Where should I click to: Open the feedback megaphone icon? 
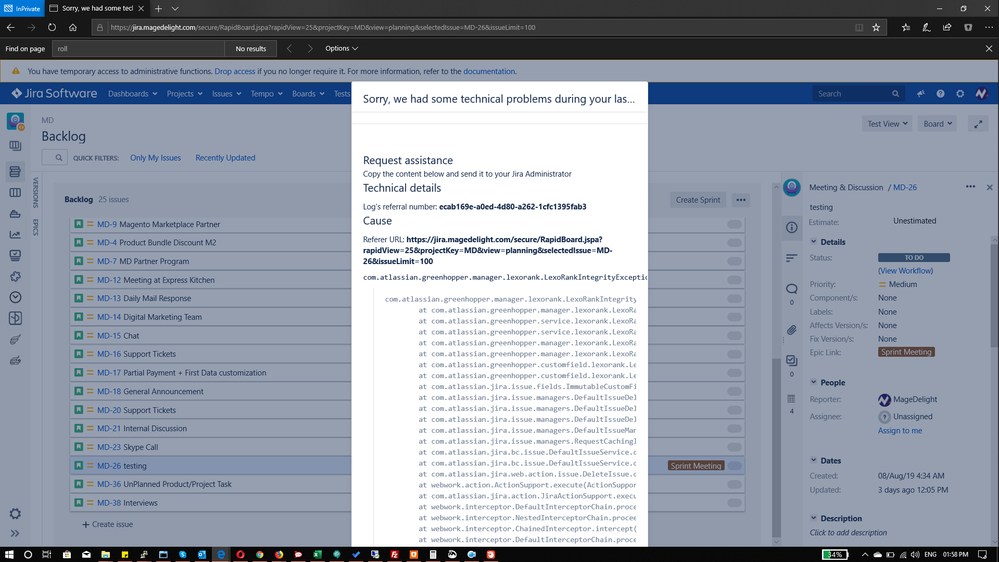[921, 94]
